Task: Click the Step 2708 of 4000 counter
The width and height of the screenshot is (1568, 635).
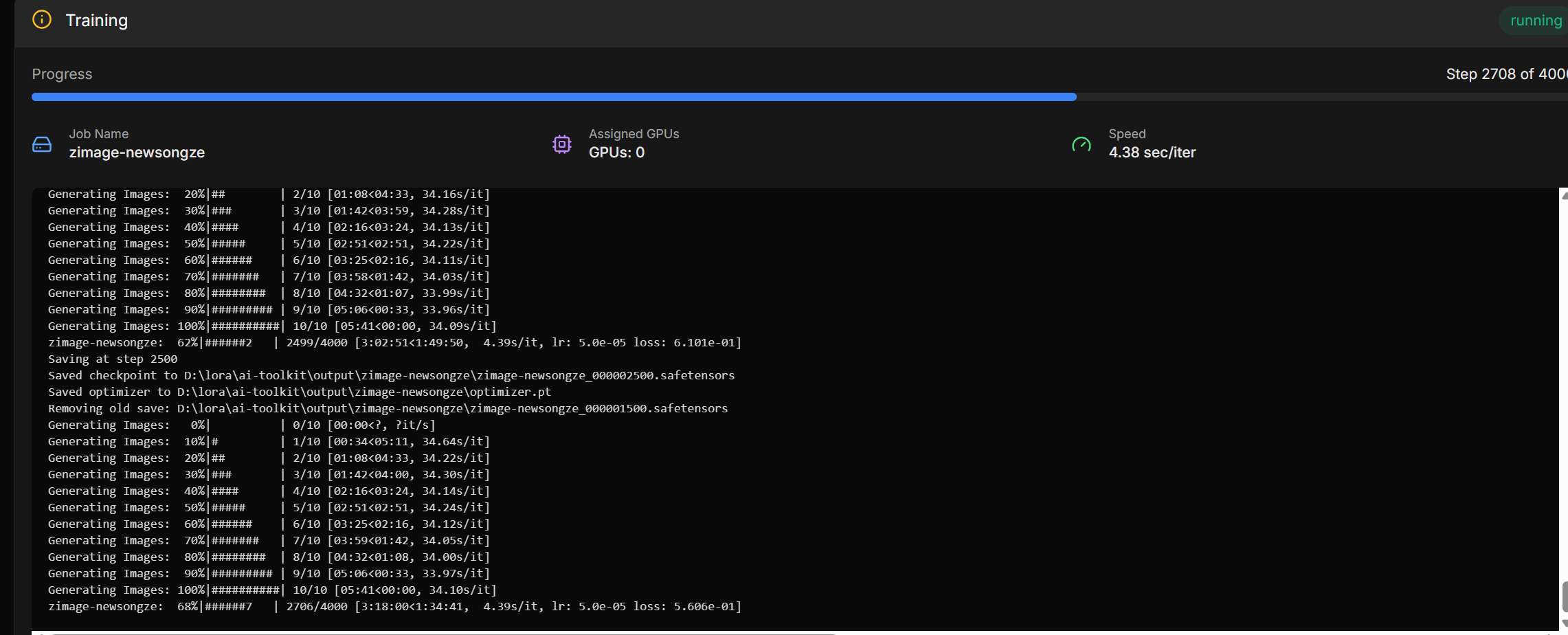Action: pyautogui.click(x=1505, y=74)
